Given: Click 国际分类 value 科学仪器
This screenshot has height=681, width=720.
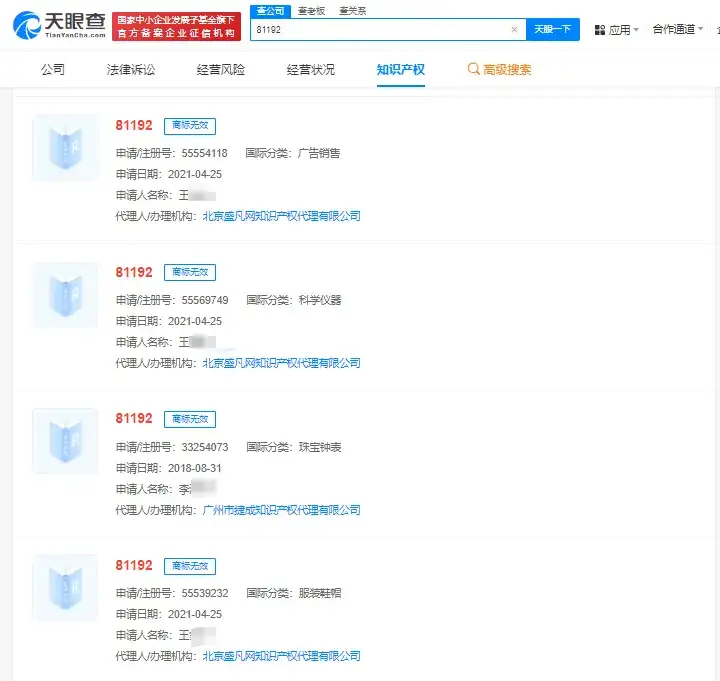Looking at the screenshot, I should point(320,300).
